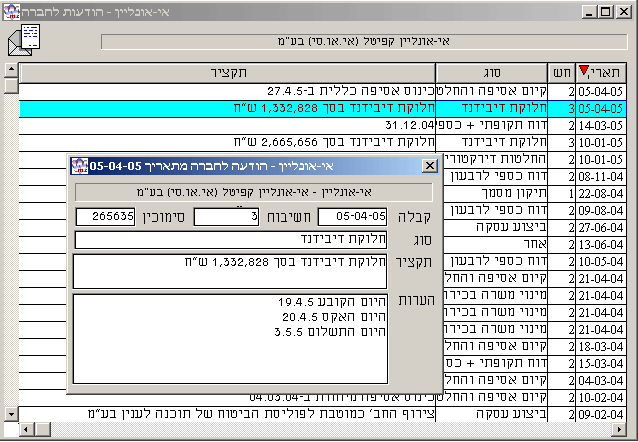Sort by the תאריך column header

pos(601,73)
